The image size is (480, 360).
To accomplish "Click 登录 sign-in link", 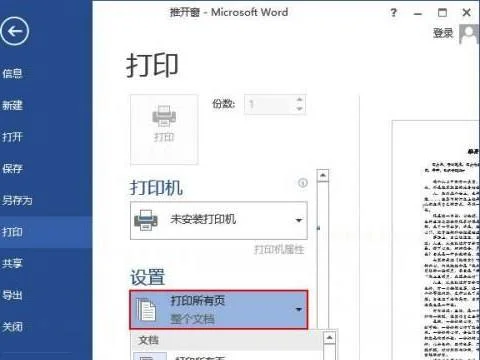I will [x=443, y=33].
